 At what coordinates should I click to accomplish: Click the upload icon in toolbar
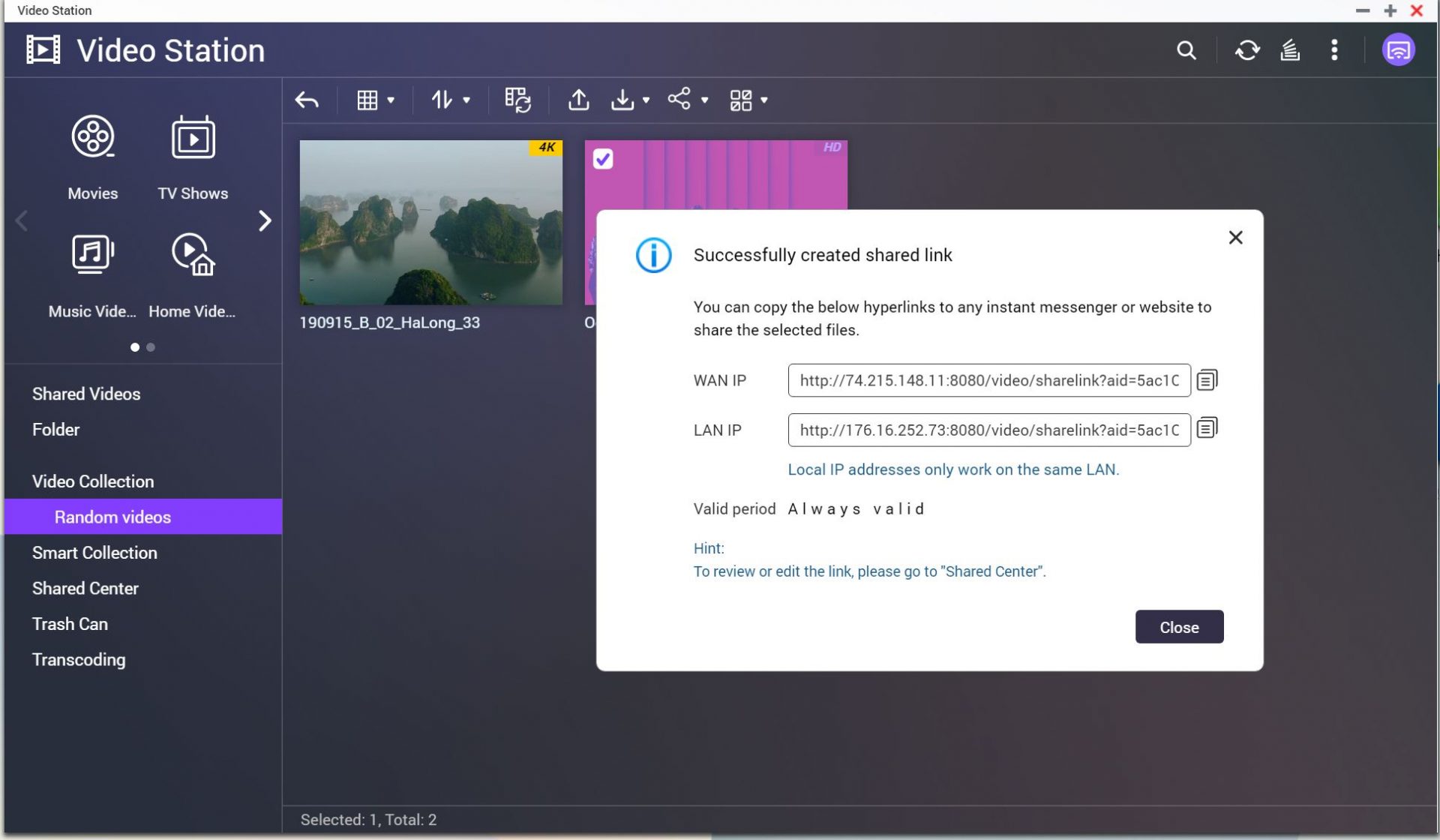click(x=578, y=100)
